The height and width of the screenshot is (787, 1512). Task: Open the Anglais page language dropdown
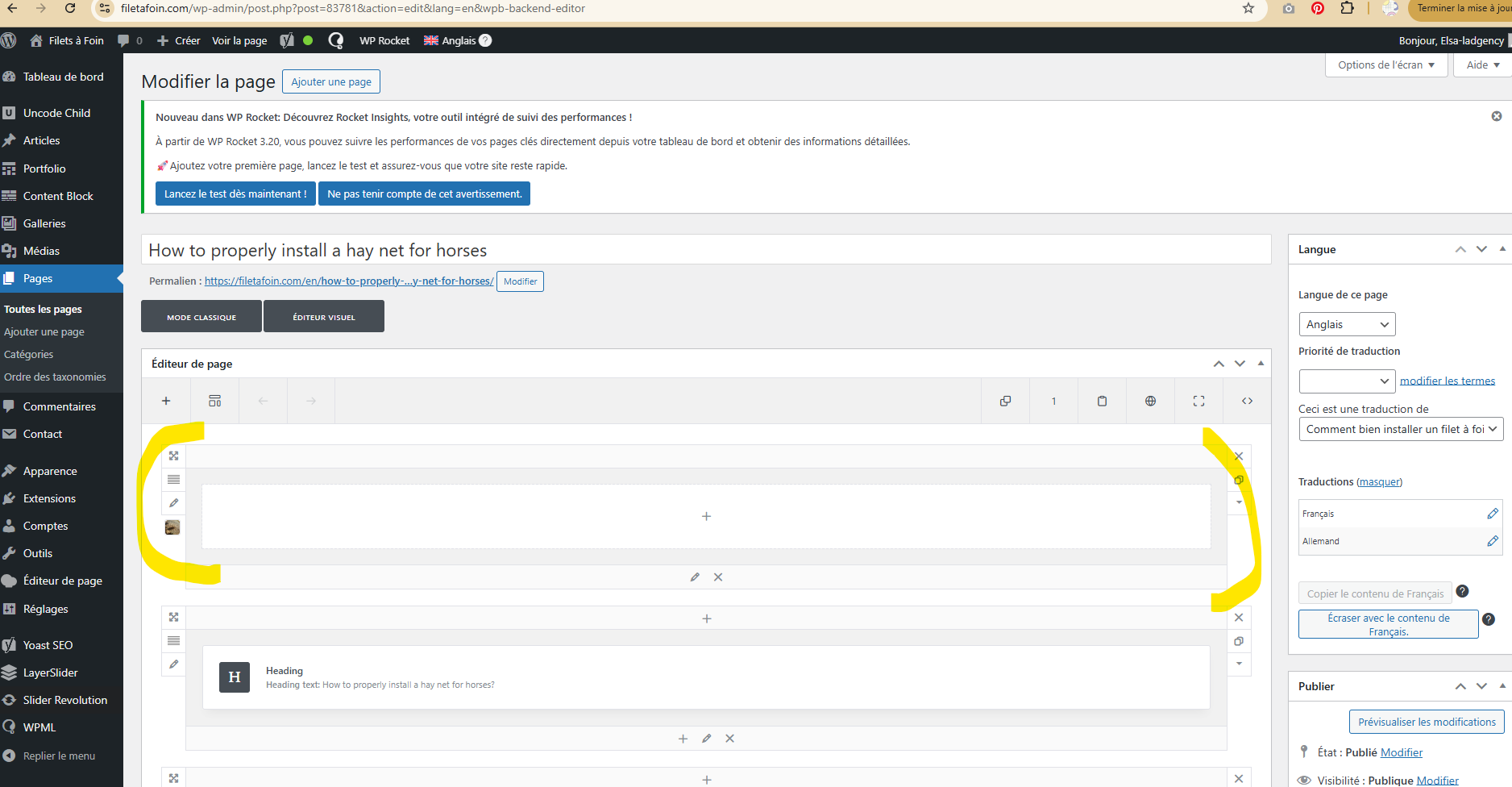[1347, 324]
